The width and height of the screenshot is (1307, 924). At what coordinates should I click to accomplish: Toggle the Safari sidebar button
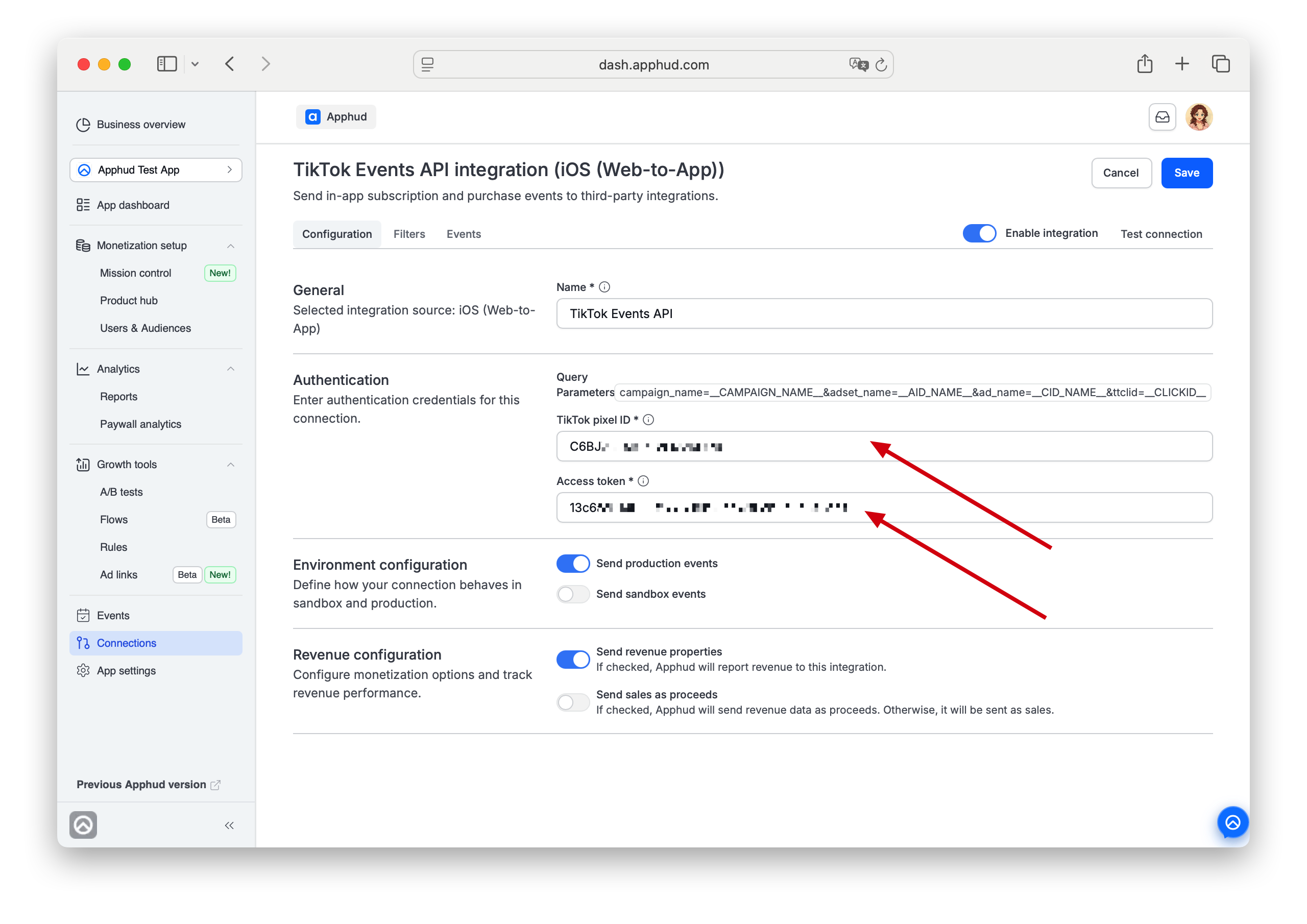(167, 64)
